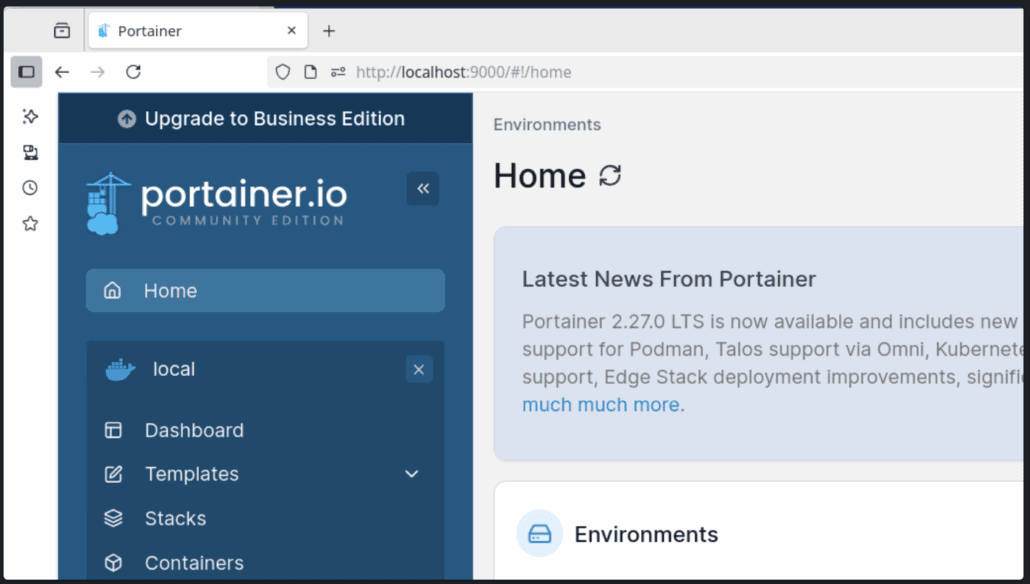This screenshot has width=1030, height=584.
Task: Click the Docker whale icon beside local
Action: pos(120,370)
